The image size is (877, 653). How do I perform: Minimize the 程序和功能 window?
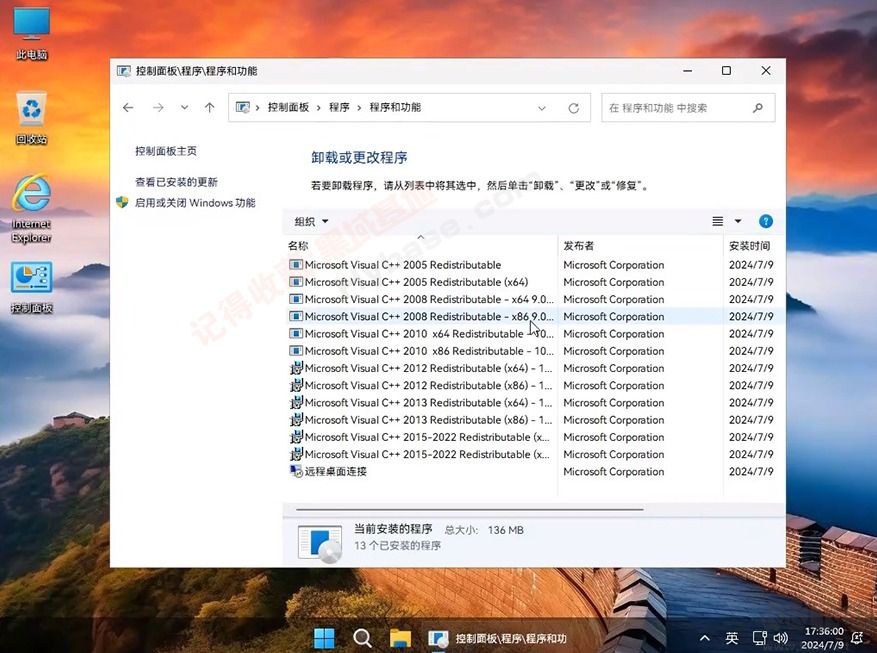pyautogui.click(x=687, y=71)
